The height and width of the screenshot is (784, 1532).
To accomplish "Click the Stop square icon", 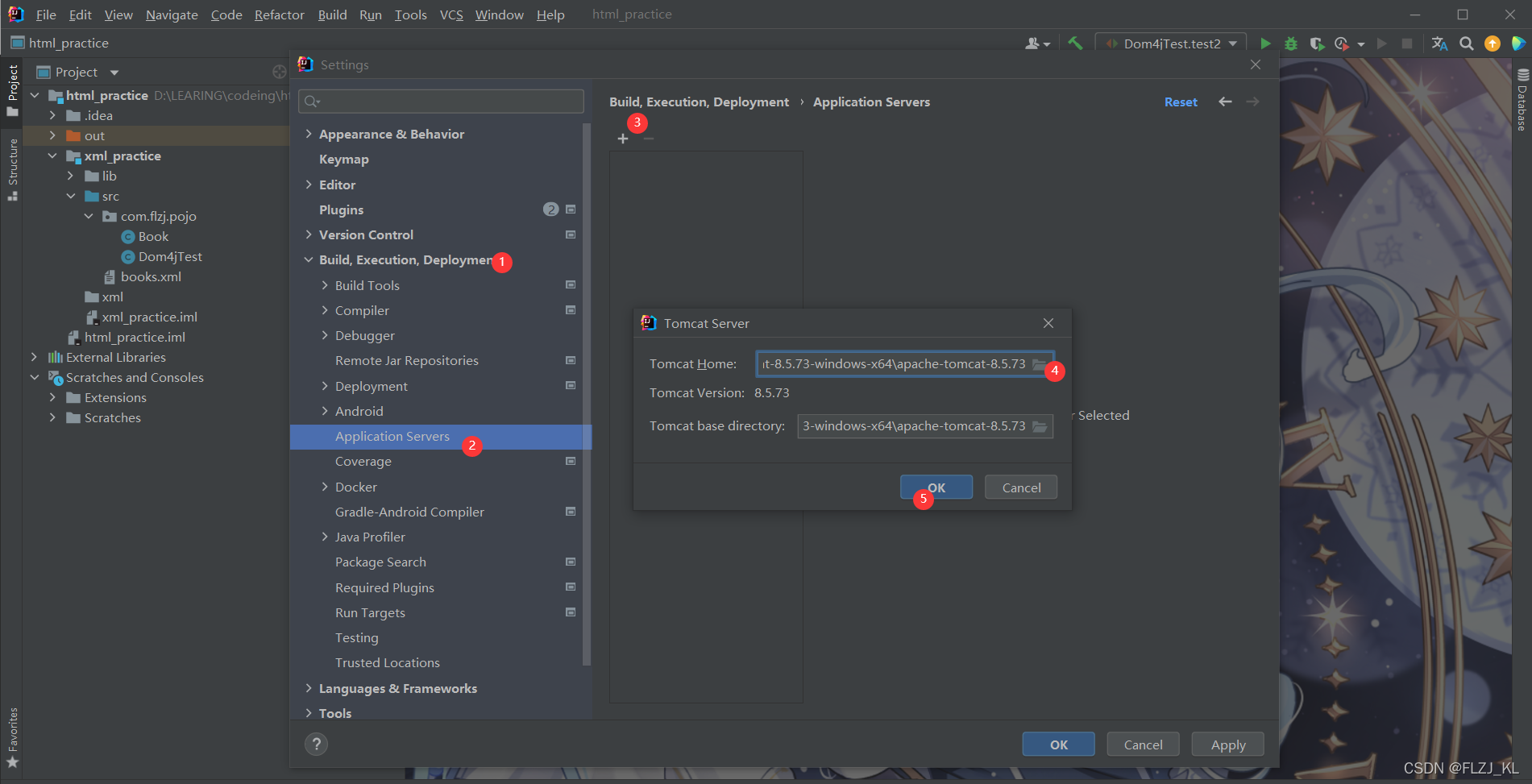I will click(x=1407, y=44).
